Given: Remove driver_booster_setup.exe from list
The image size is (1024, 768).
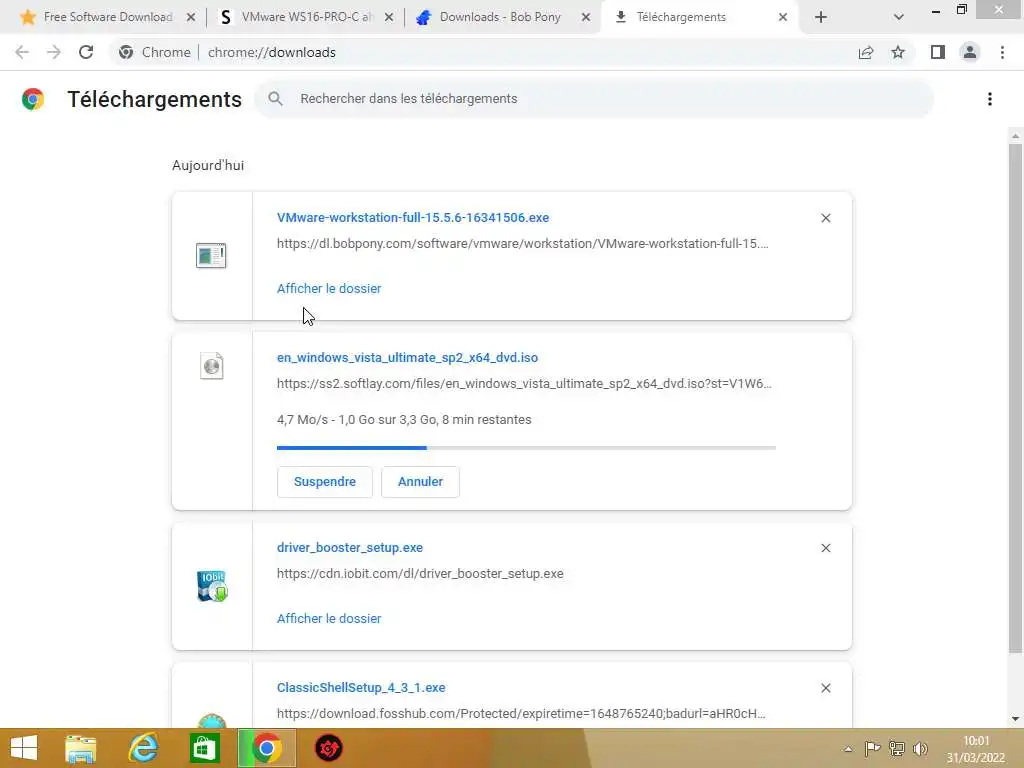Looking at the screenshot, I should [x=825, y=548].
